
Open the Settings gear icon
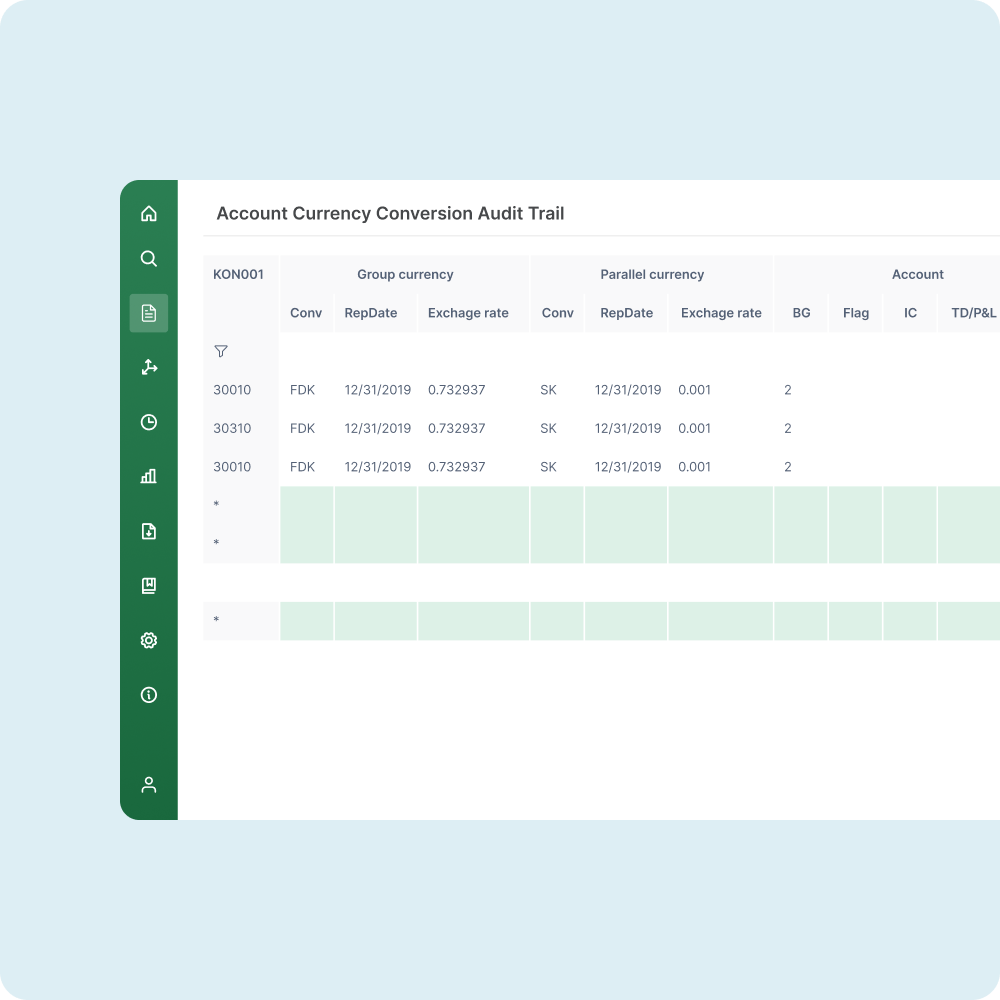tap(149, 640)
